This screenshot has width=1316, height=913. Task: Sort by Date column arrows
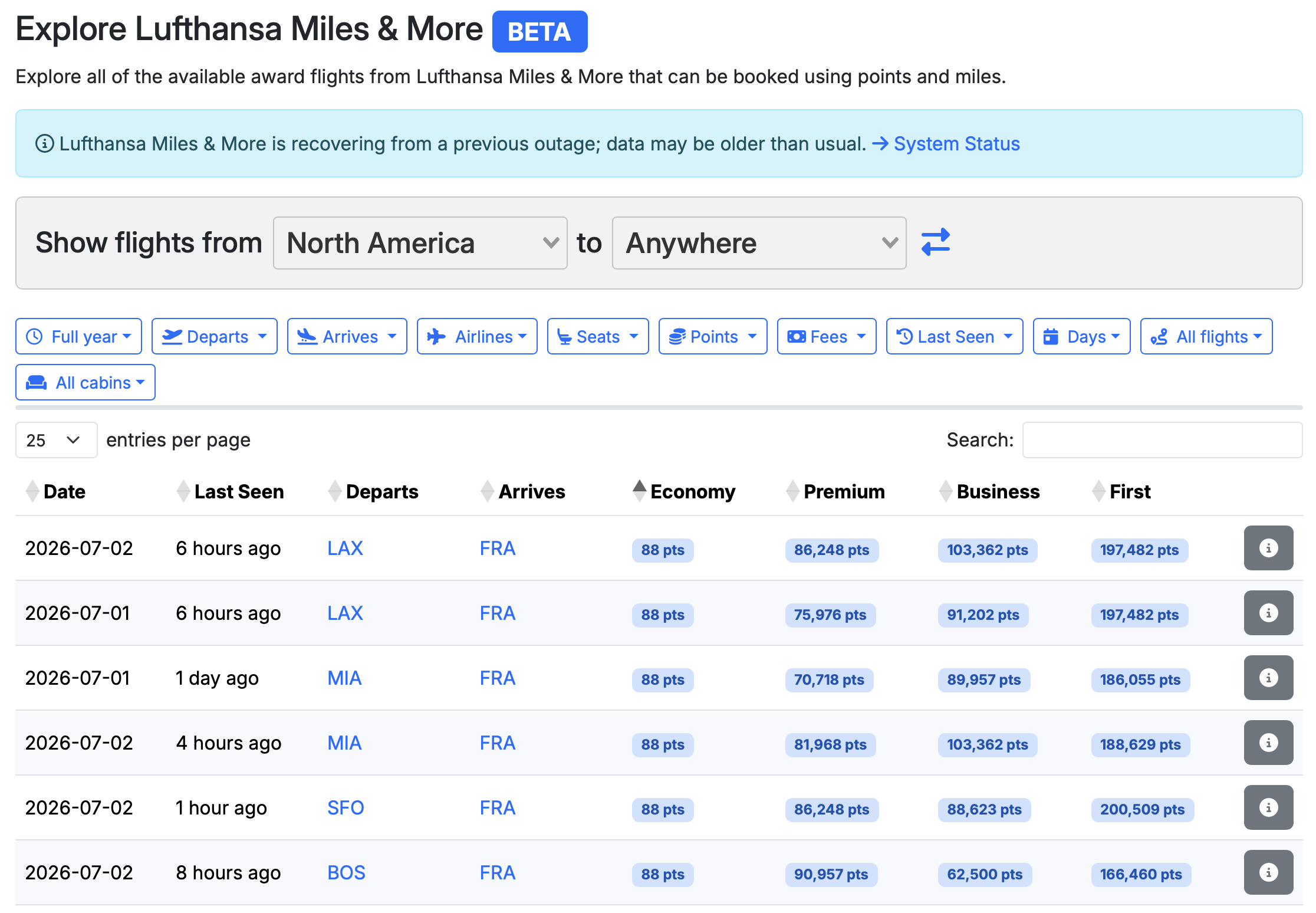click(x=32, y=491)
